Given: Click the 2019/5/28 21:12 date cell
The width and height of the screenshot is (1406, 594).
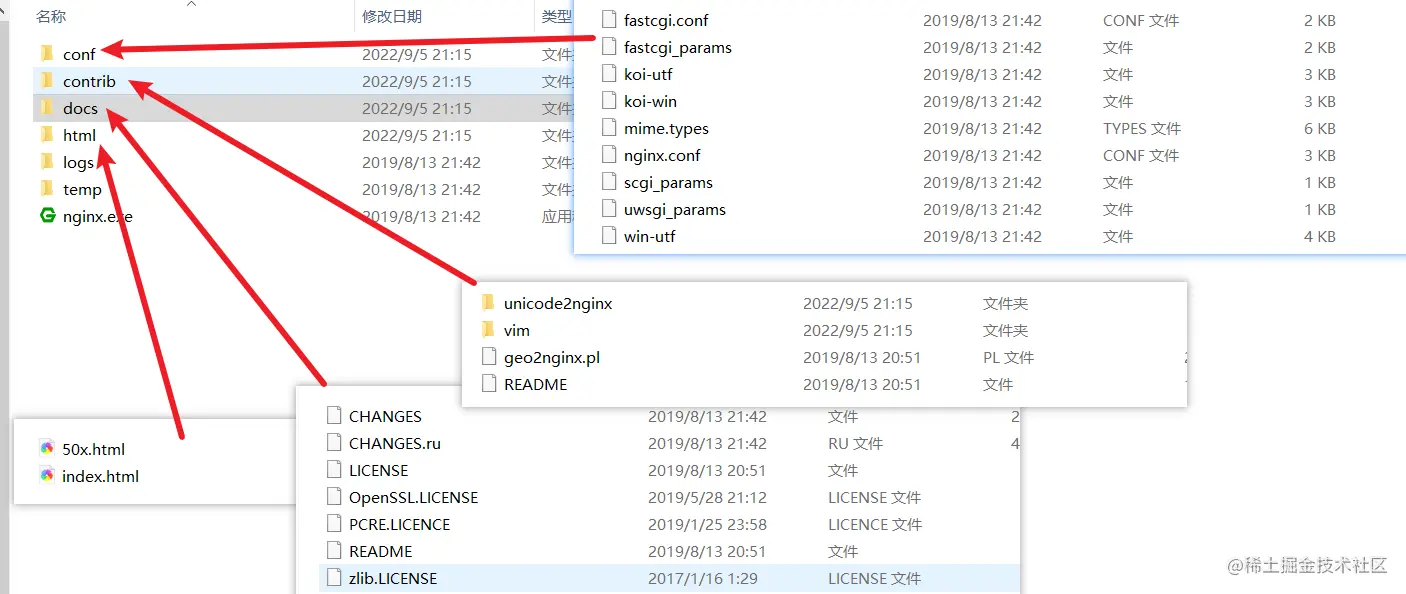Looking at the screenshot, I should click(708, 497).
